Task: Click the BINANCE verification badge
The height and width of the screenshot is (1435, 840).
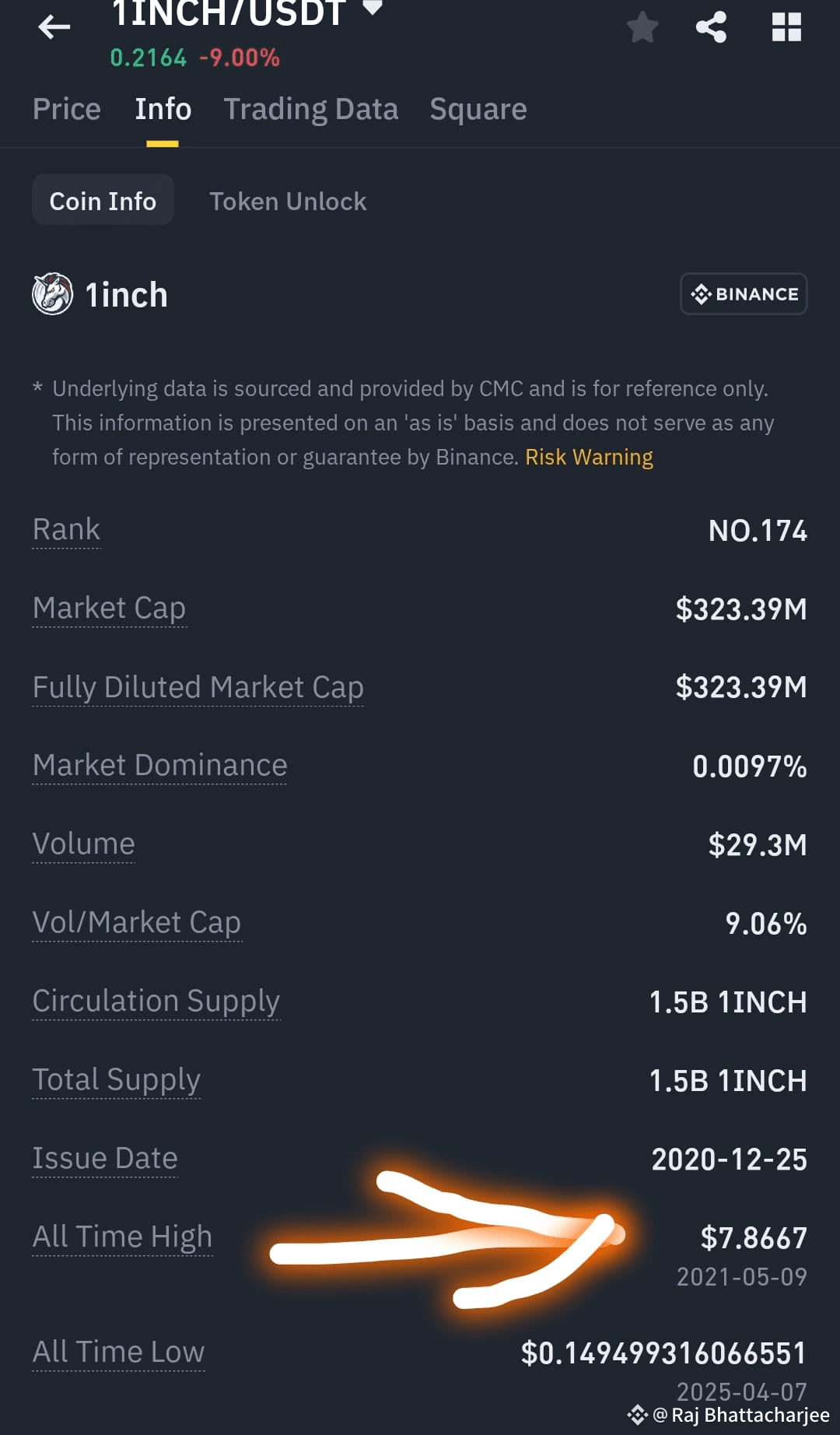Action: (743, 294)
